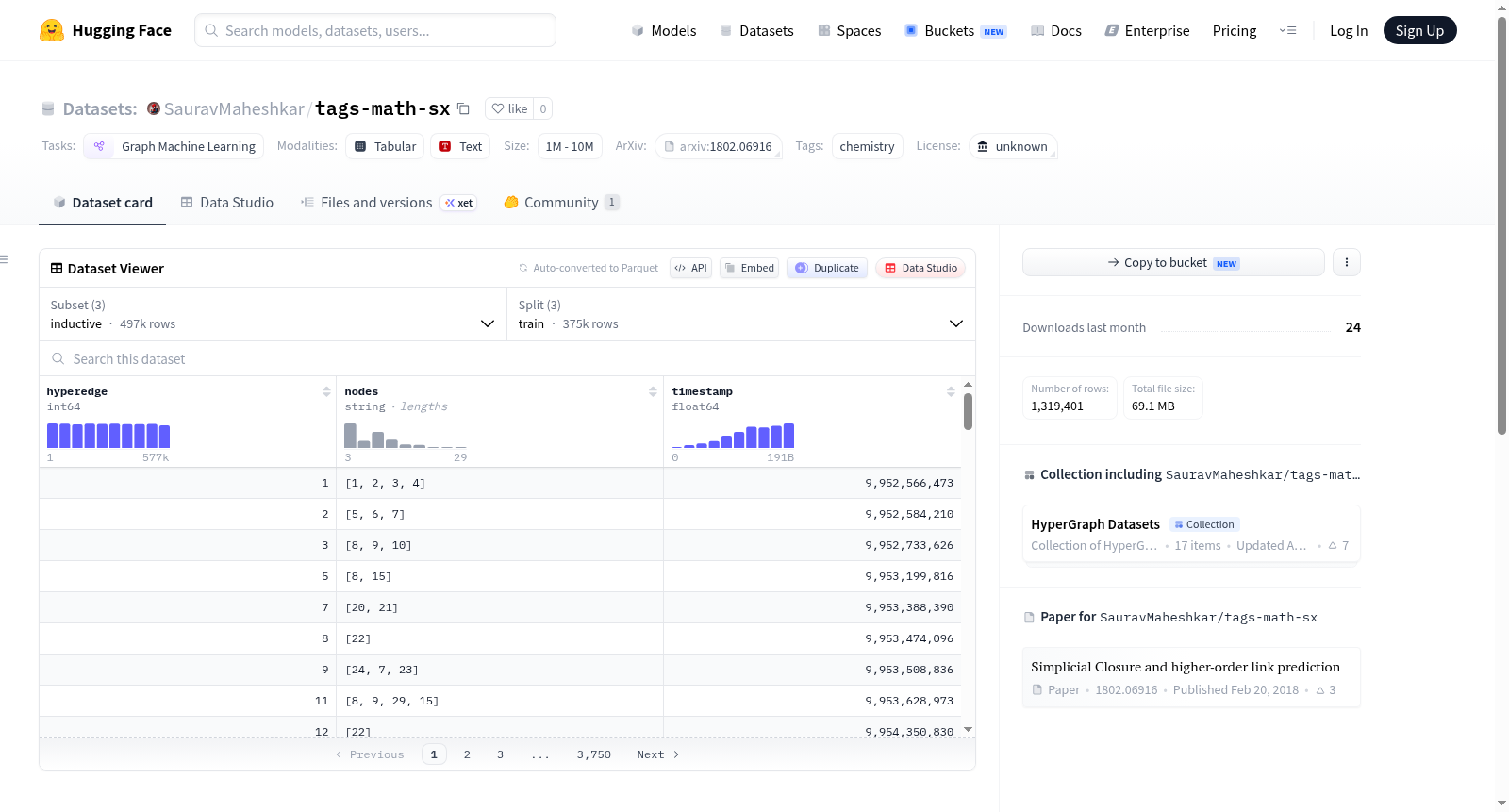Open the arxiv:1802.06916 tag
Image resolution: width=1509 pixels, height=812 pixels.
(x=719, y=146)
